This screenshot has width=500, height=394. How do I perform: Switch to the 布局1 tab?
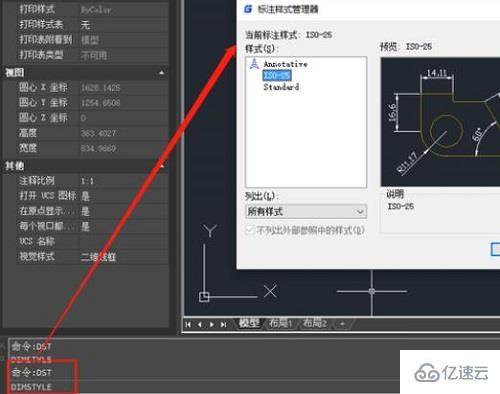pos(281,323)
